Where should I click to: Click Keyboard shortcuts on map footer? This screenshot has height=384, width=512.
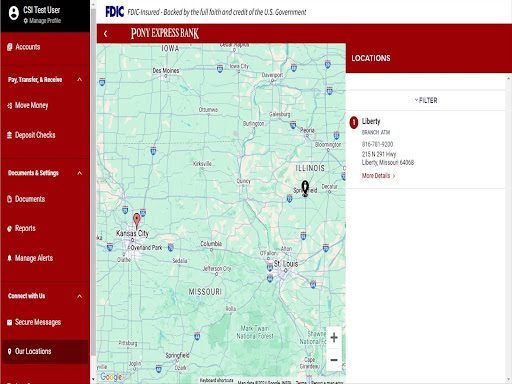[216, 380]
